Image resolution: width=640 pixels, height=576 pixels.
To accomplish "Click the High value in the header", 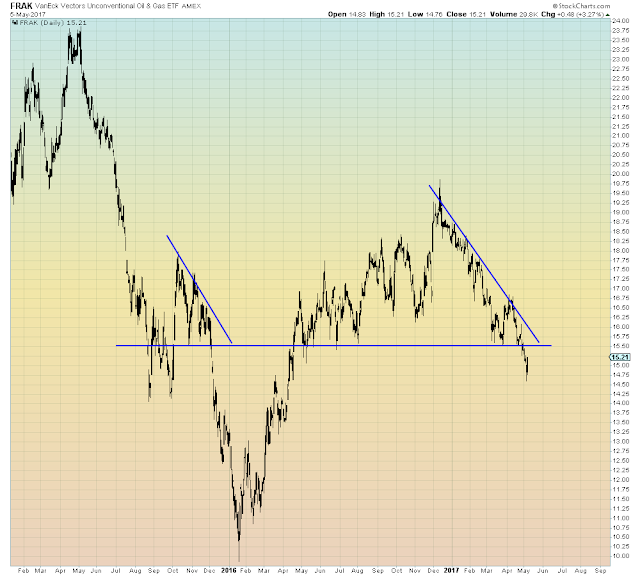I will tap(396, 14).
